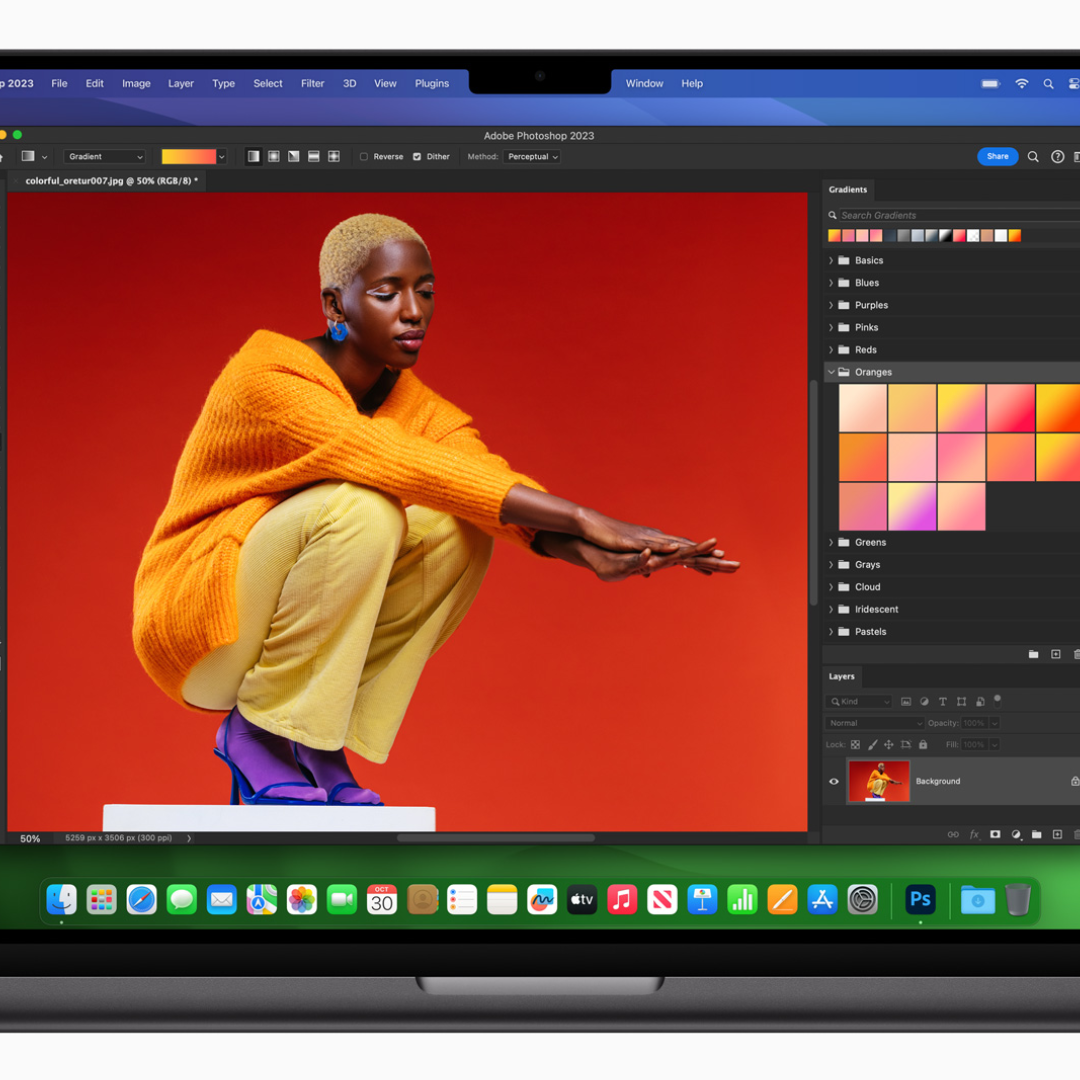Uncheck the Dither checkbox
Screen dimensions: 1080x1080
(417, 157)
